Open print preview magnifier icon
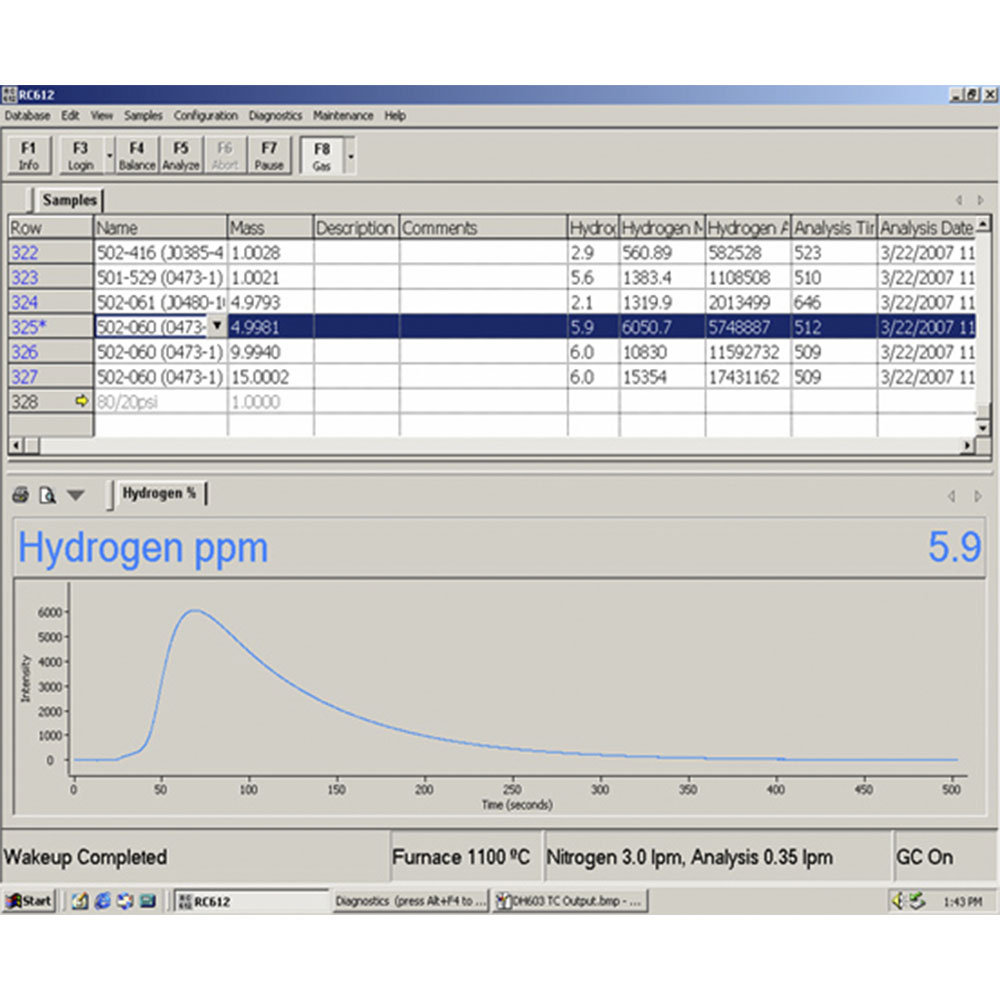The height and width of the screenshot is (1000, 1000). point(48,495)
